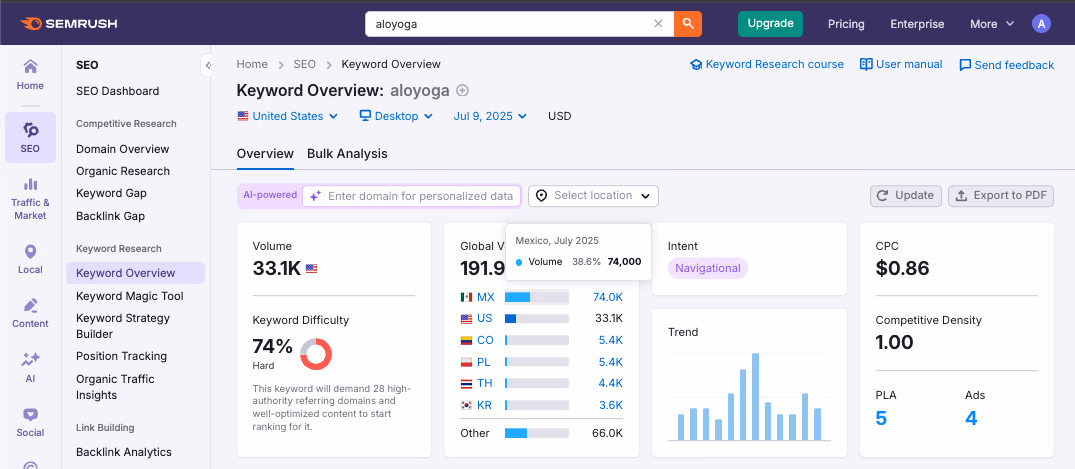Open SEO section in left rail
This screenshot has width=1075, height=469.
click(30, 137)
